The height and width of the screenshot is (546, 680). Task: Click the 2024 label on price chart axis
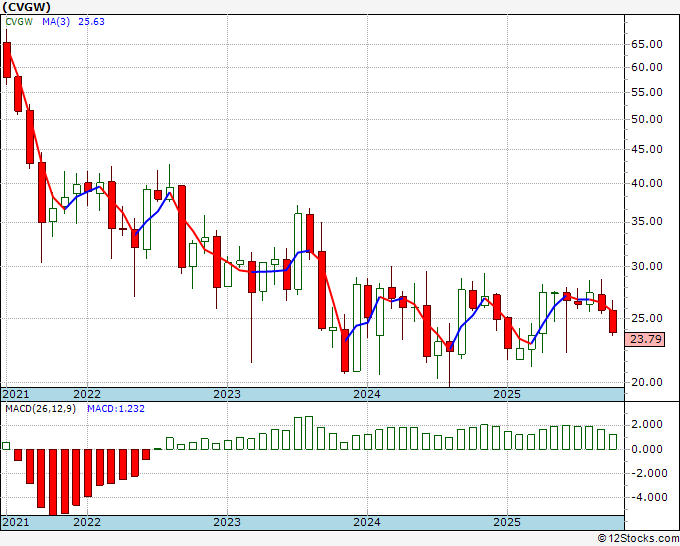(367, 394)
